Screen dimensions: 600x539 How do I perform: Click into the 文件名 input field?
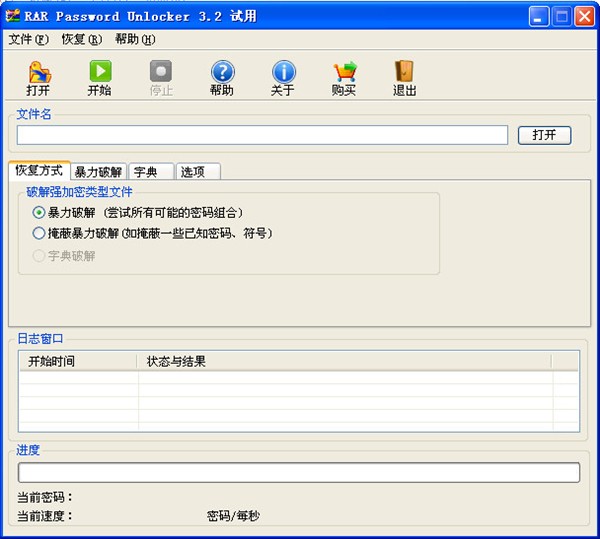(x=262, y=135)
